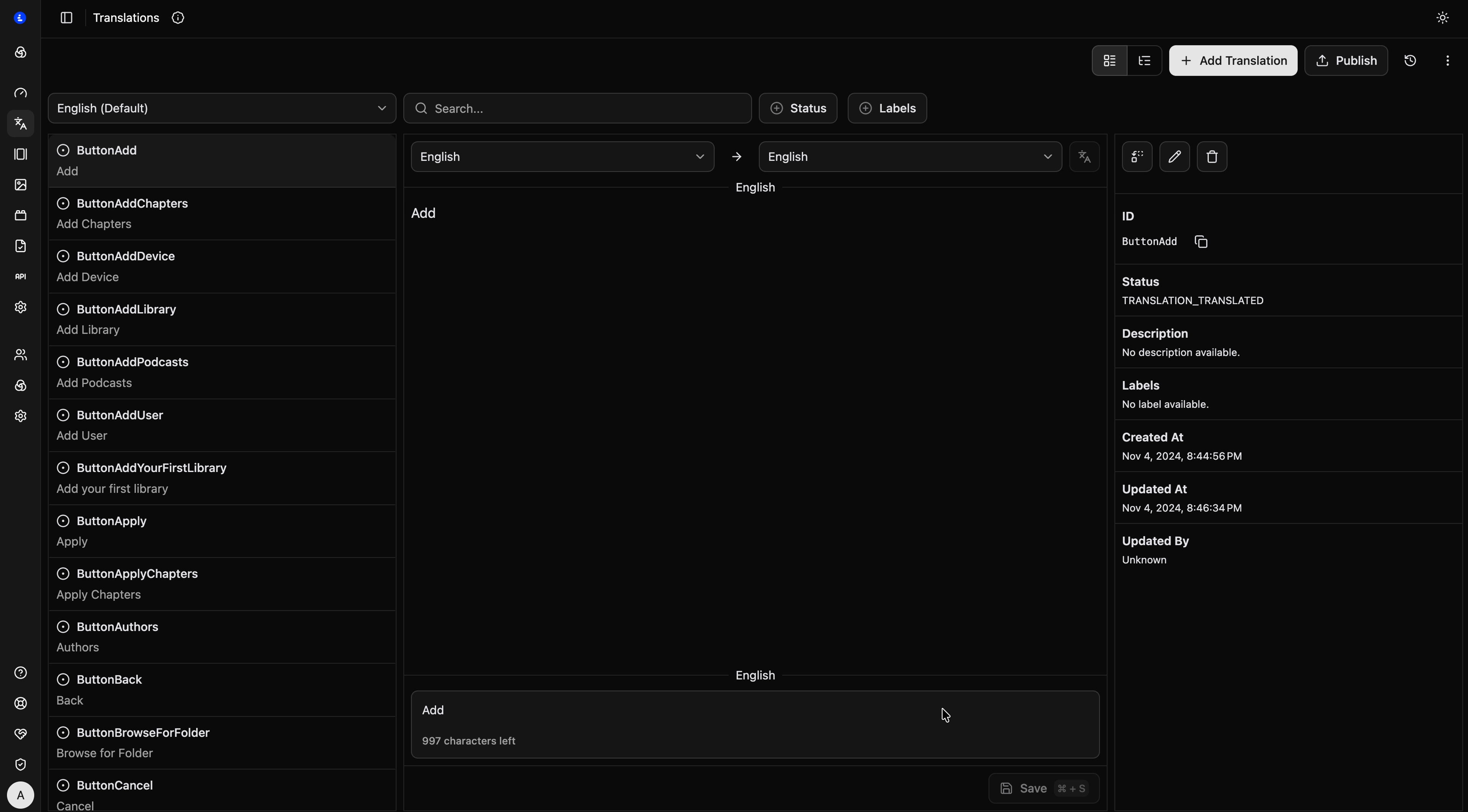Open the image media icon in sidebar
This screenshot has height=812, width=1468.
(x=21, y=185)
